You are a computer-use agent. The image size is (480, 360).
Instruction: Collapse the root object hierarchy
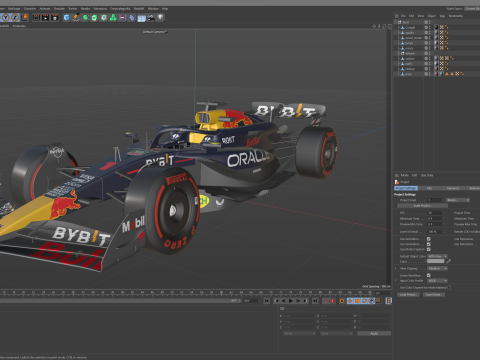click(x=396, y=22)
